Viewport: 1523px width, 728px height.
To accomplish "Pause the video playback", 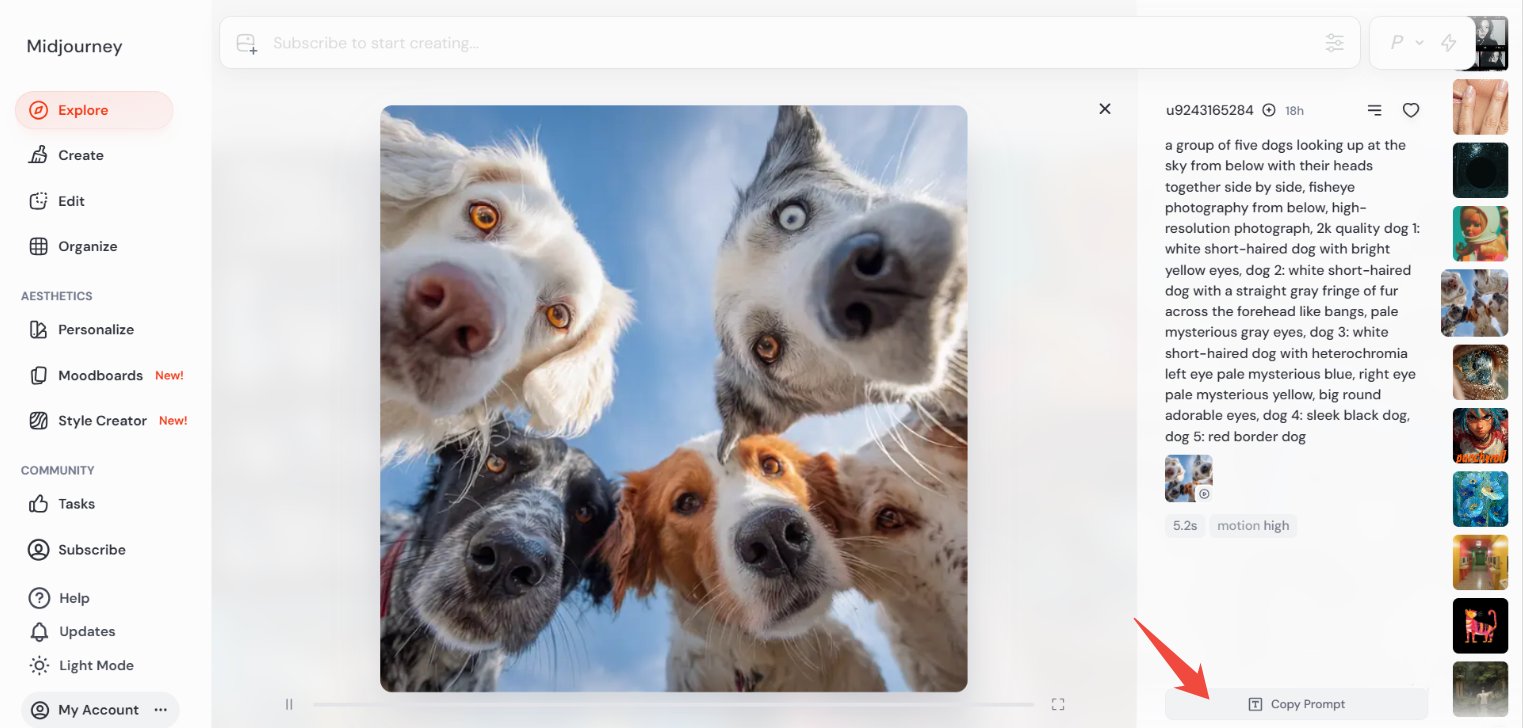I will tap(289, 704).
